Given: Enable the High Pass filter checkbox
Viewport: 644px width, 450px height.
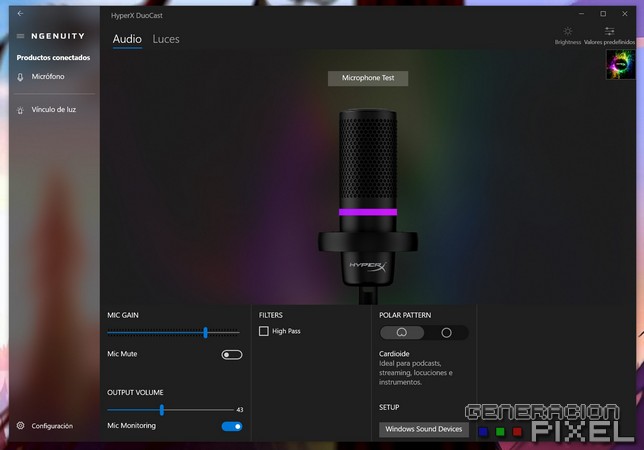Looking at the screenshot, I should click(264, 331).
